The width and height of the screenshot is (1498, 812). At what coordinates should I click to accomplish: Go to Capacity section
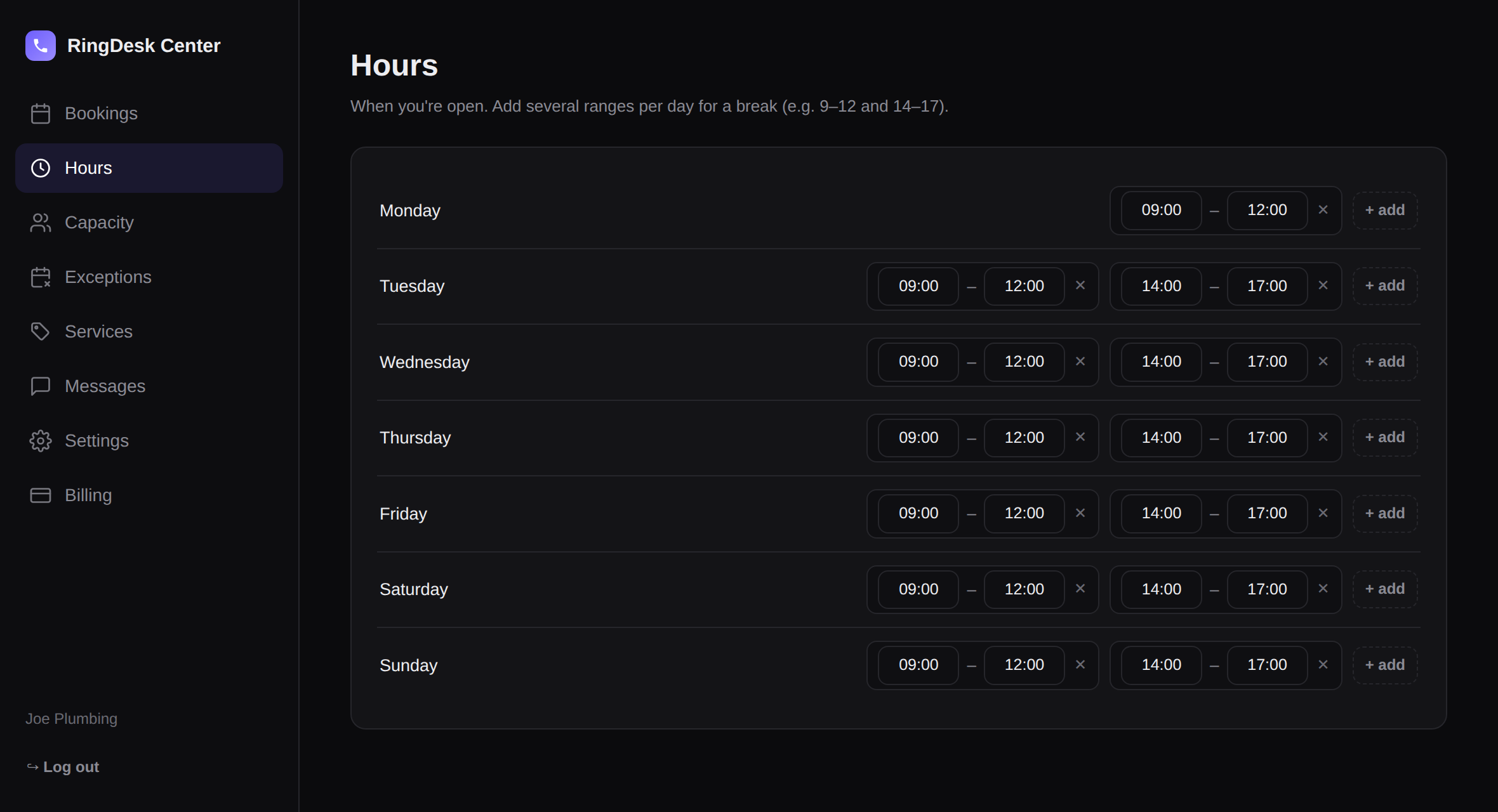(x=149, y=223)
